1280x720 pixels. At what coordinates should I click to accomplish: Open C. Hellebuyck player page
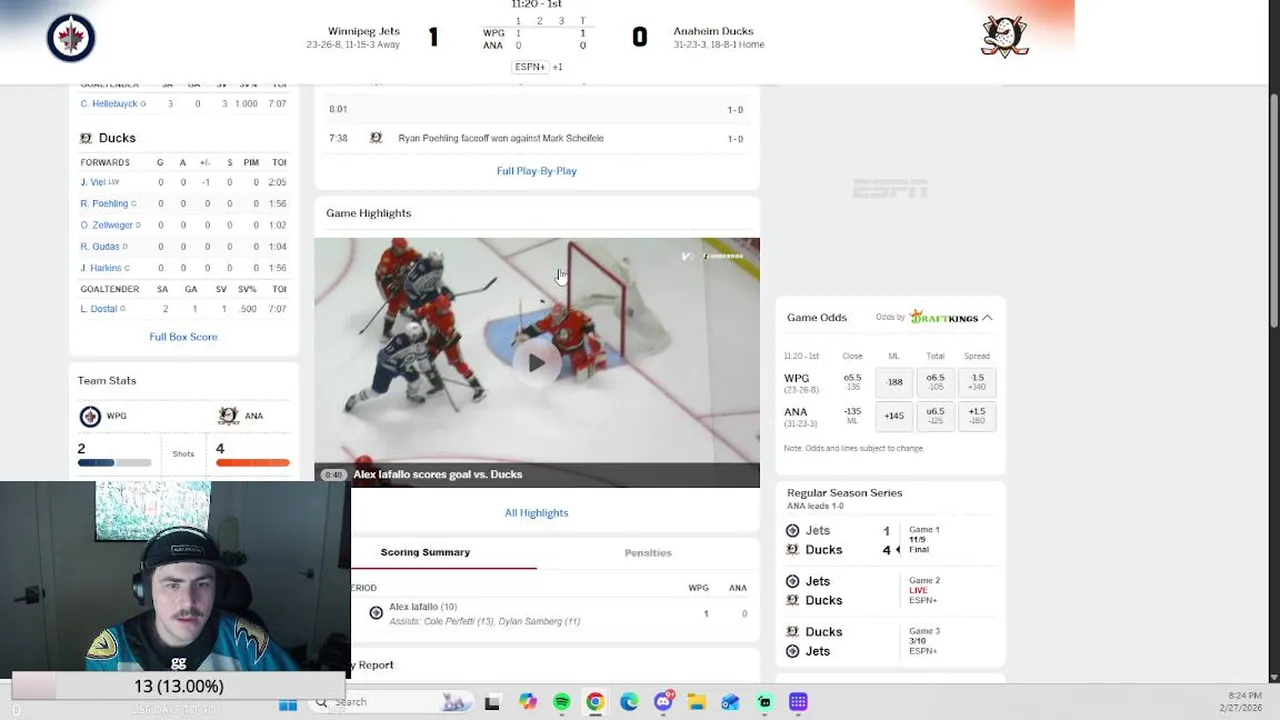click(x=109, y=104)
